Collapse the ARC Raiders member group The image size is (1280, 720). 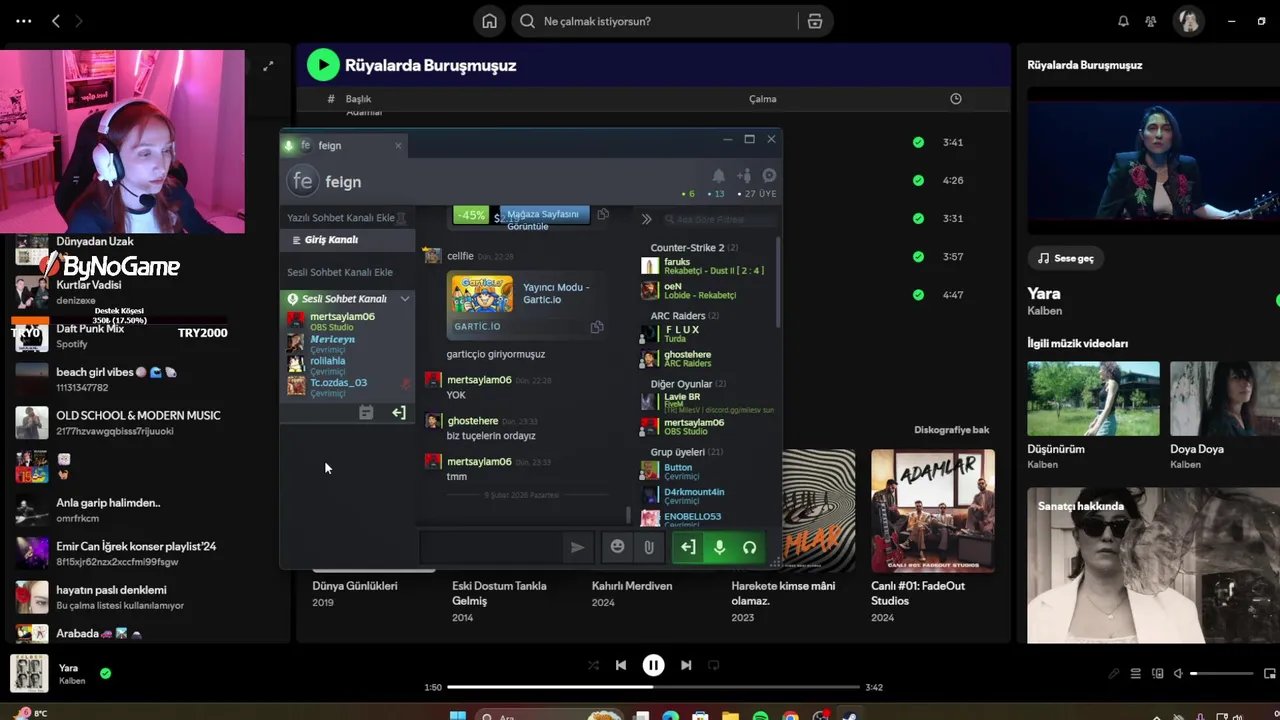684,316
